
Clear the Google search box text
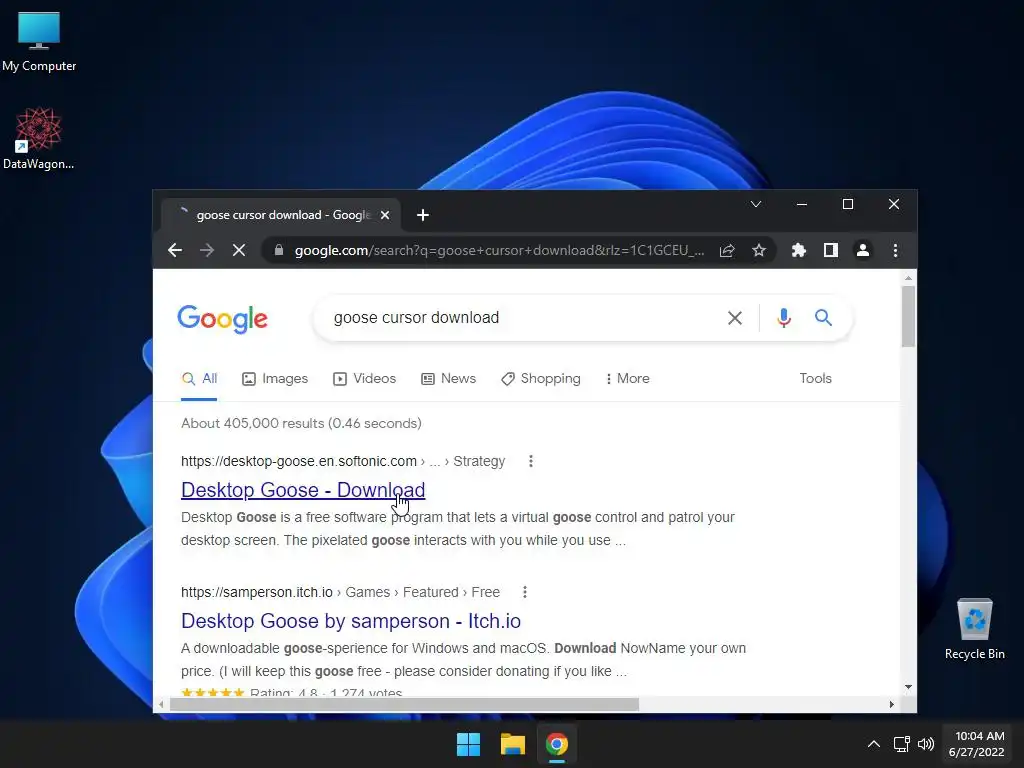point(735,318)
